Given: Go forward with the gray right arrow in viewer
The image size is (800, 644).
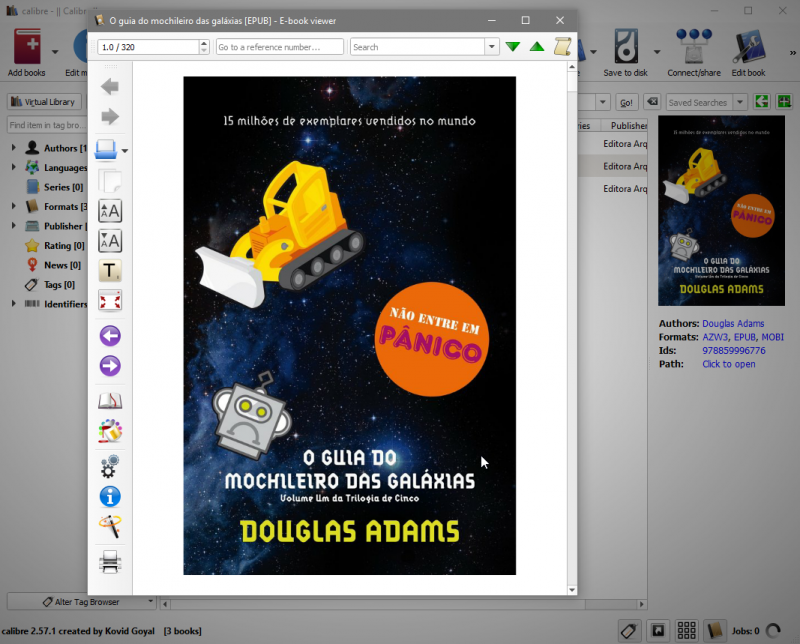Looking at the screenshot, I should (110, 117).
